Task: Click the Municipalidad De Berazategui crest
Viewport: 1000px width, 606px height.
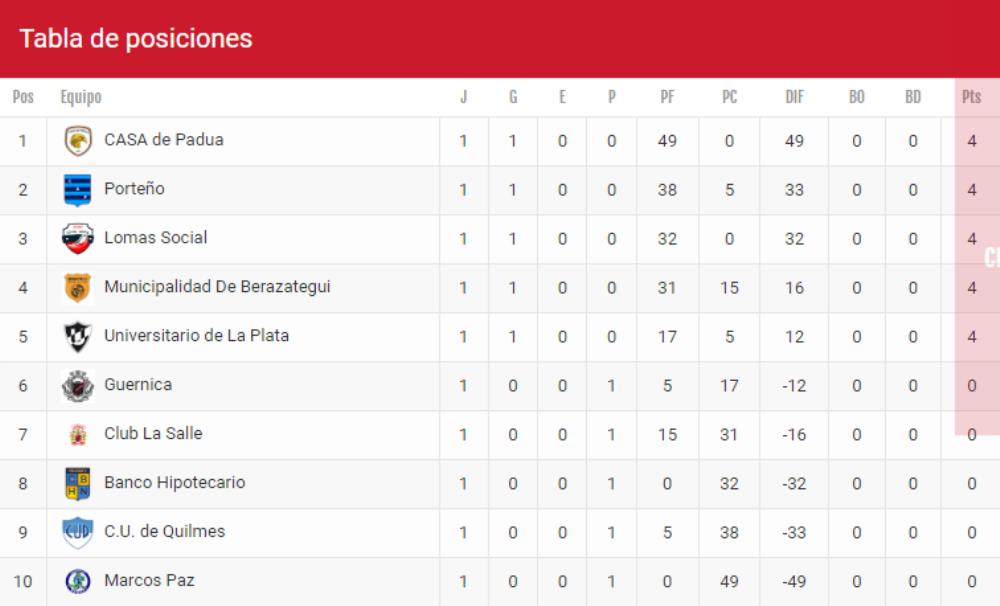Action: tap(78, 288)
